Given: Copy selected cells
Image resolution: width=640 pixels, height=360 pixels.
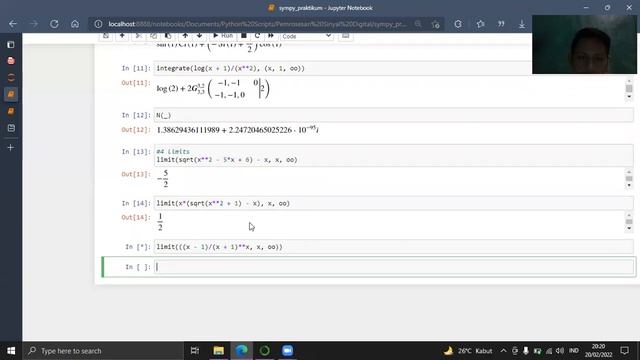Looking at the screenshot, I should coord(153,36).
